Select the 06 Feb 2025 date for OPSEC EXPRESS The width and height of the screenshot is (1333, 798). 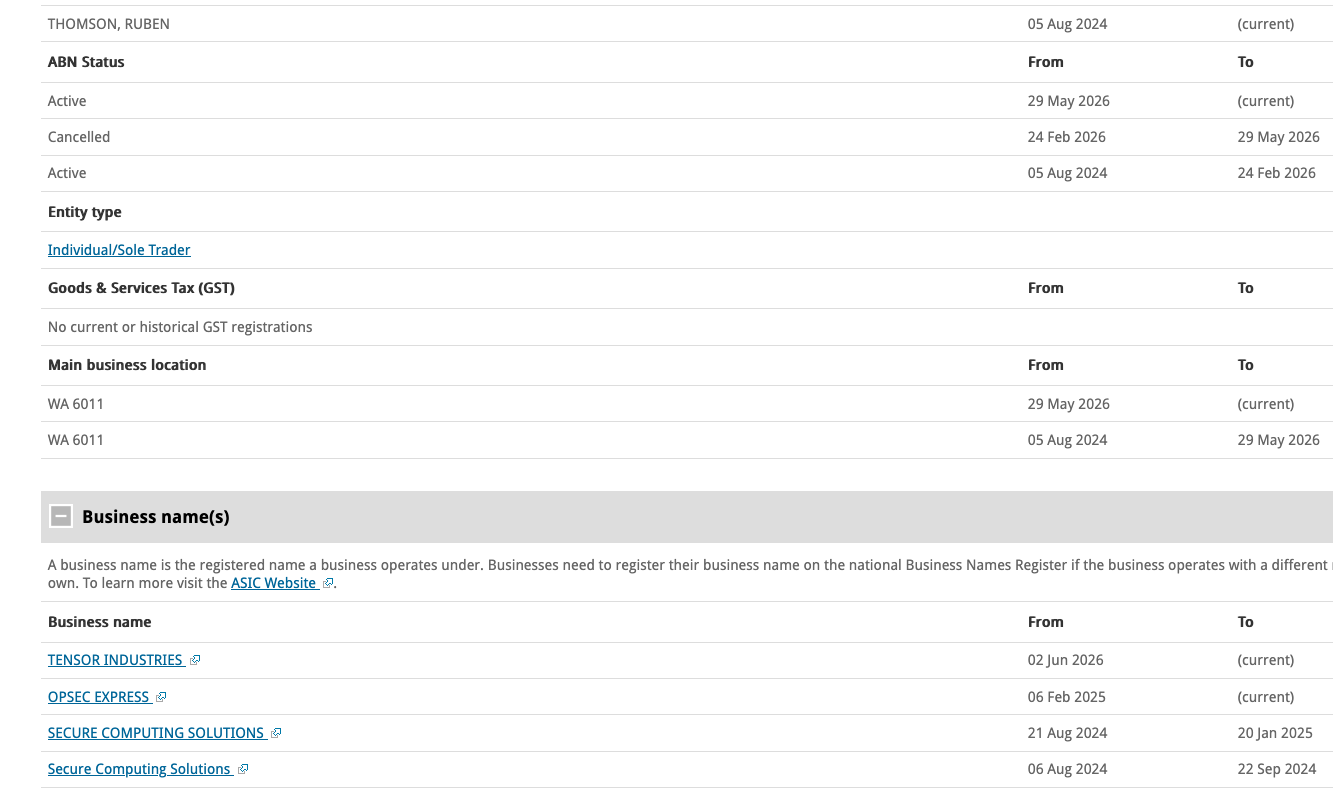click(x=1067, y=697)
